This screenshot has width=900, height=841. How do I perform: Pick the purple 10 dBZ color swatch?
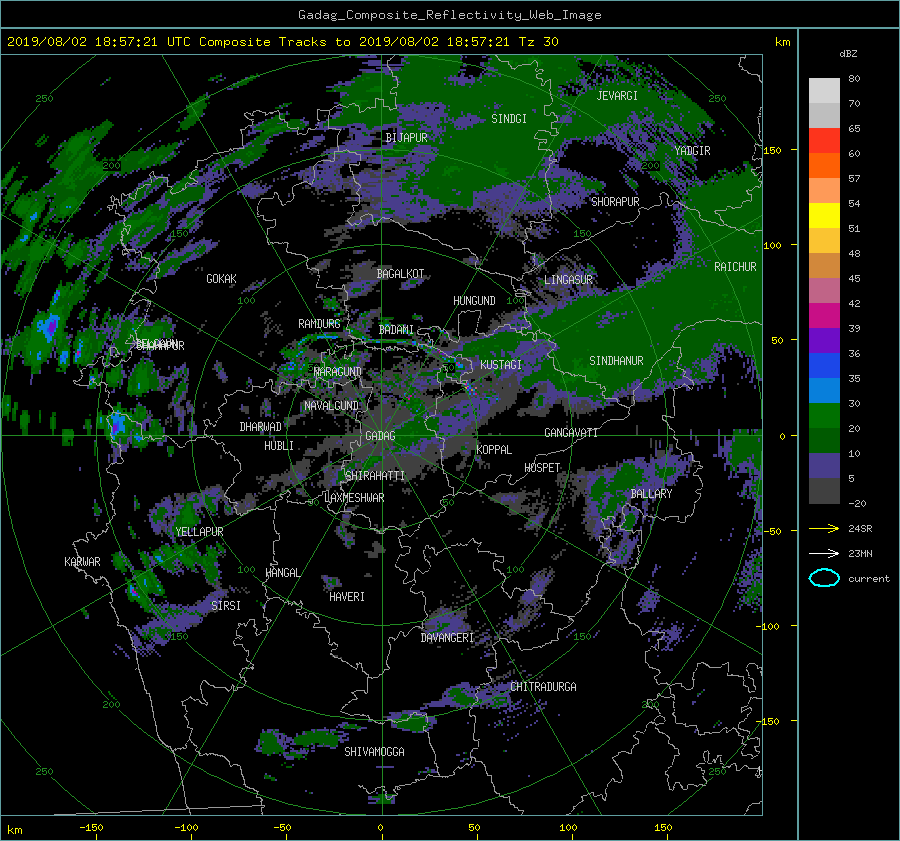pos(824,465)
